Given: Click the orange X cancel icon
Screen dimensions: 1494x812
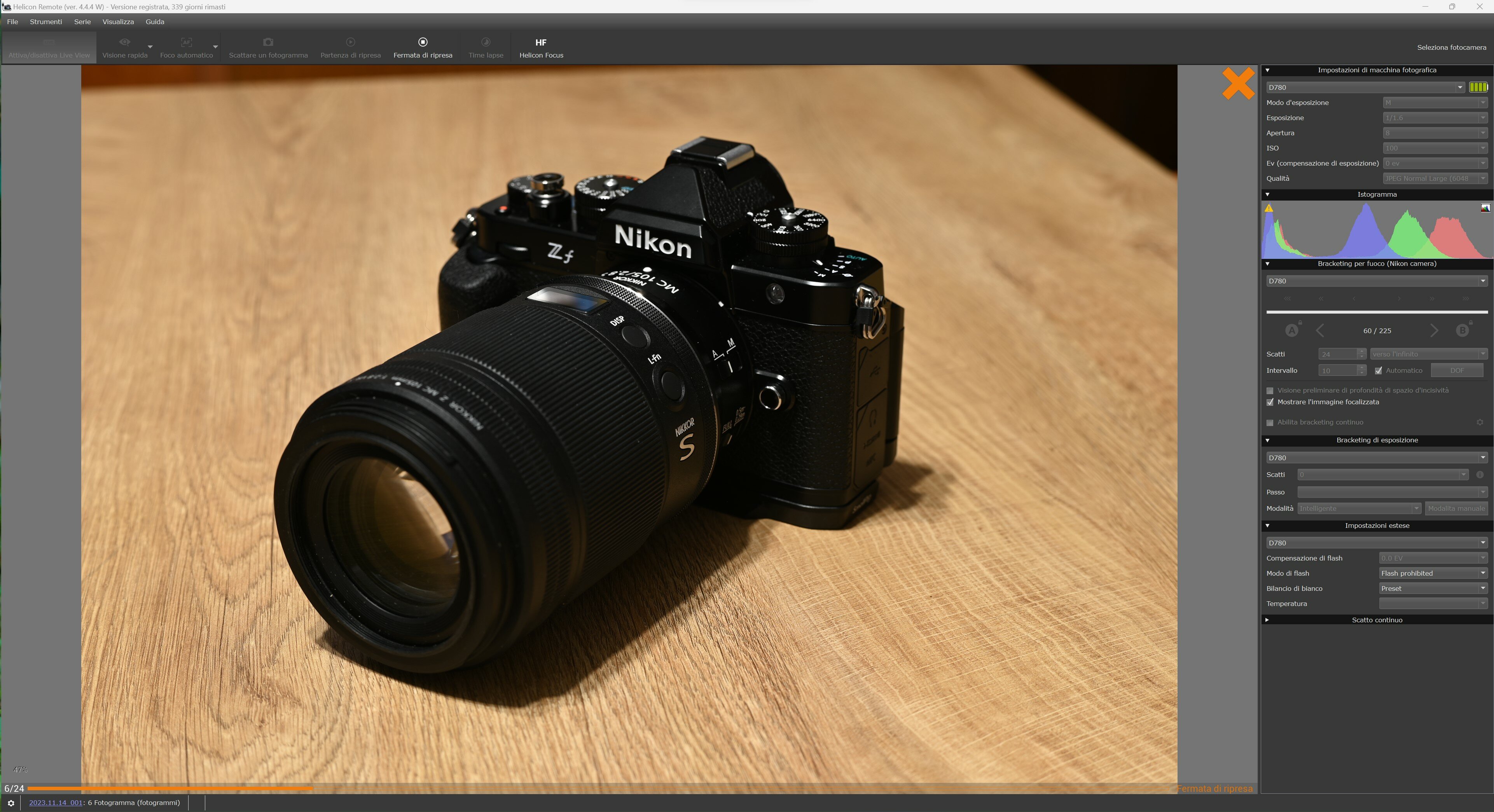Looking at the screenshot, I should pos(1238,84).
